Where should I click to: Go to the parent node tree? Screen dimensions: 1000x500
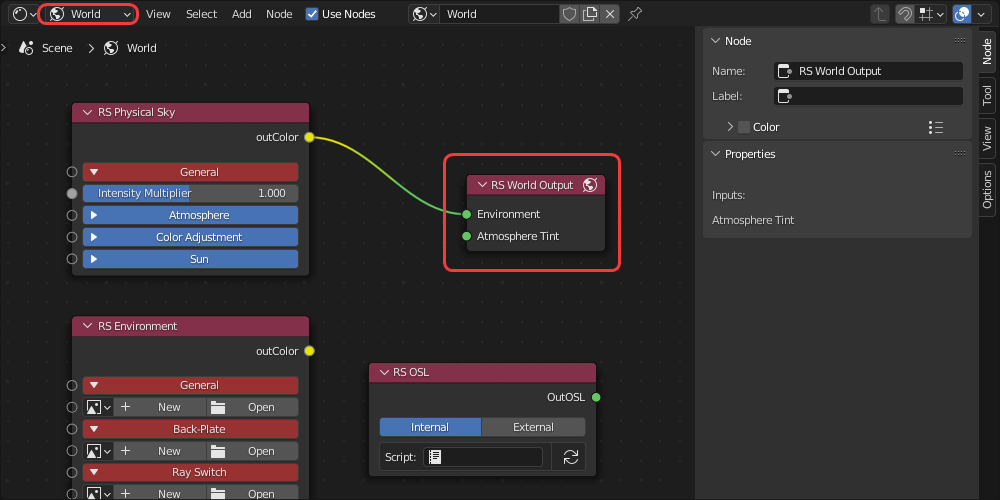880,14
